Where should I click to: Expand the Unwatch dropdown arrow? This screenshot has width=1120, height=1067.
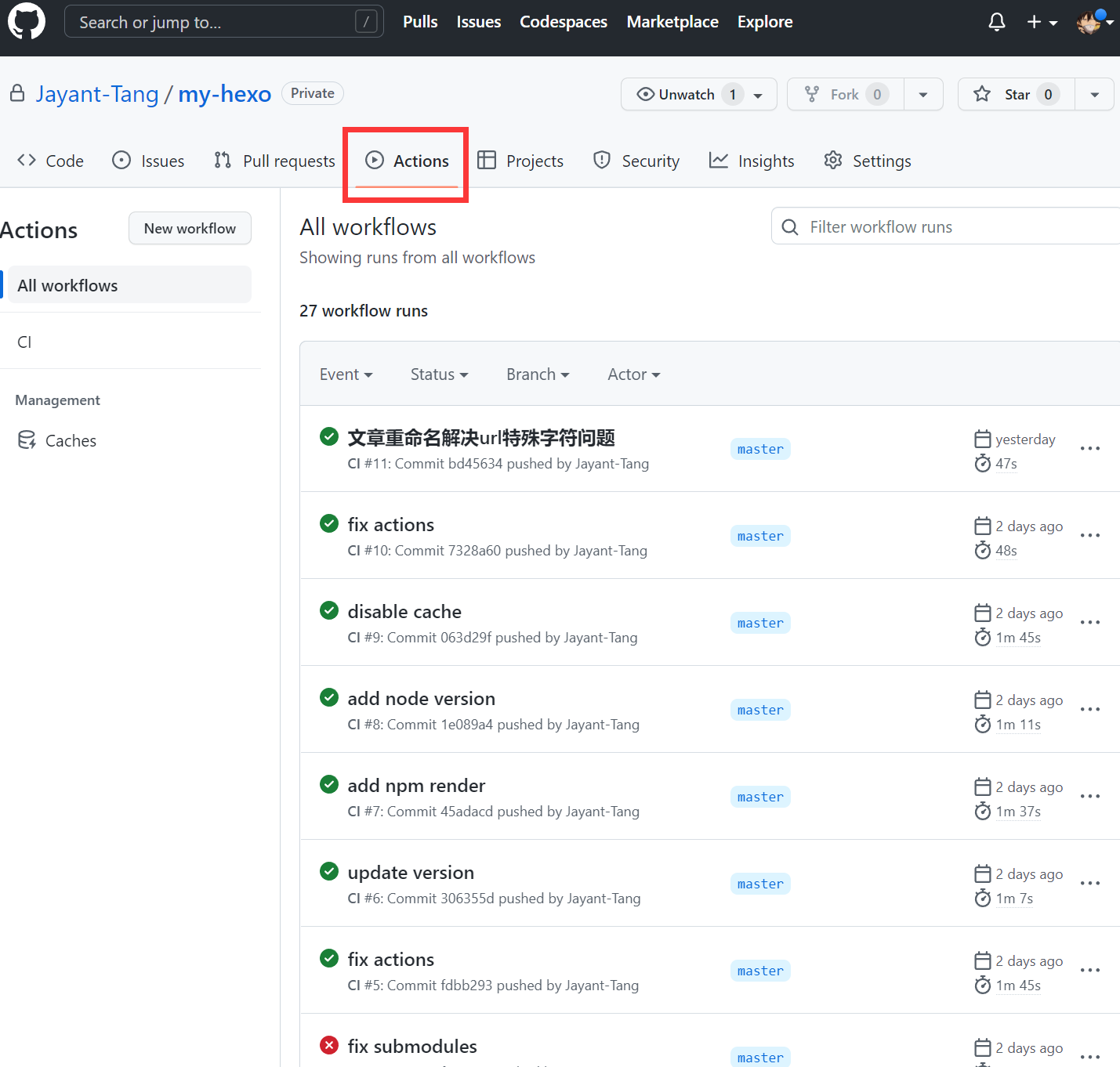tap(759, 95)
